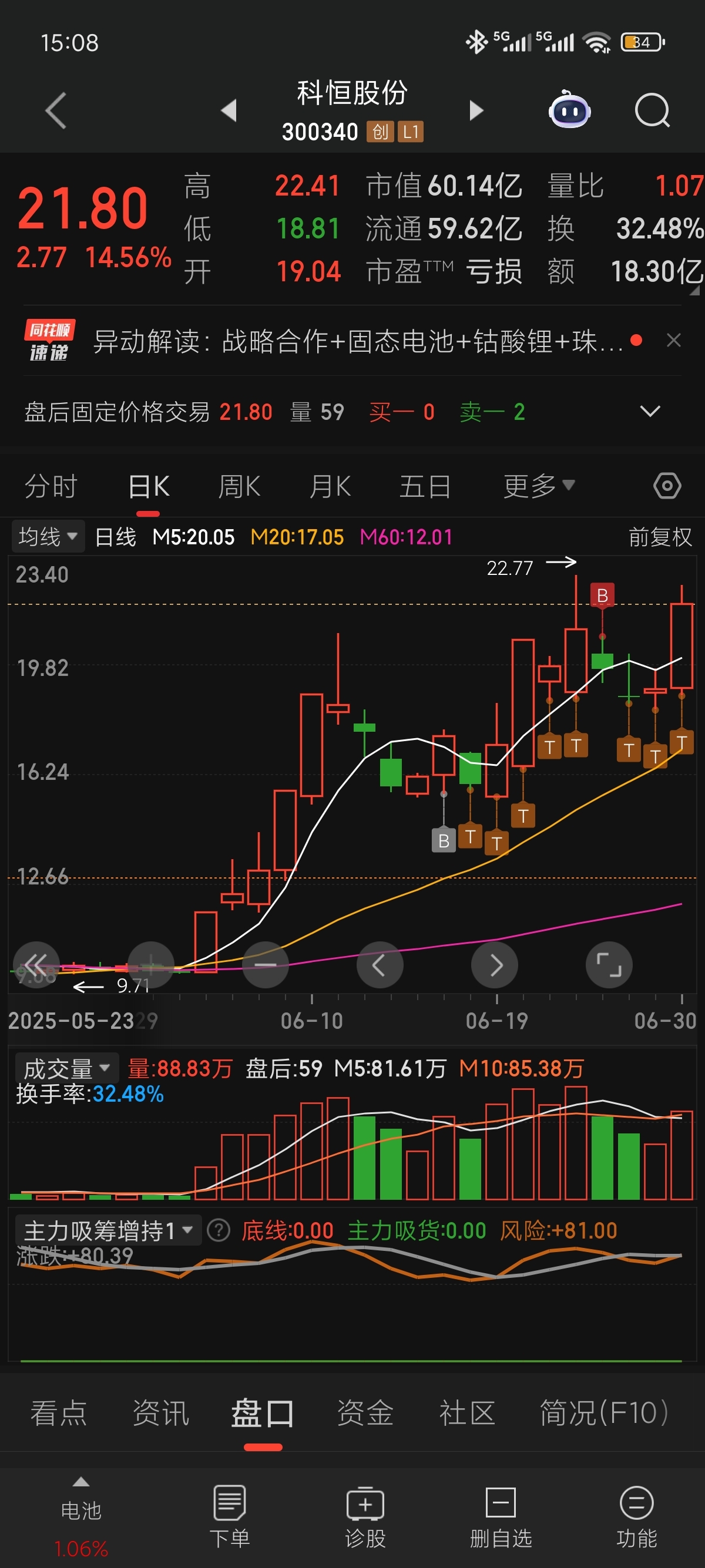Tap the M5:20.05 moving average value
The image size is (705, 1568).
194,537
